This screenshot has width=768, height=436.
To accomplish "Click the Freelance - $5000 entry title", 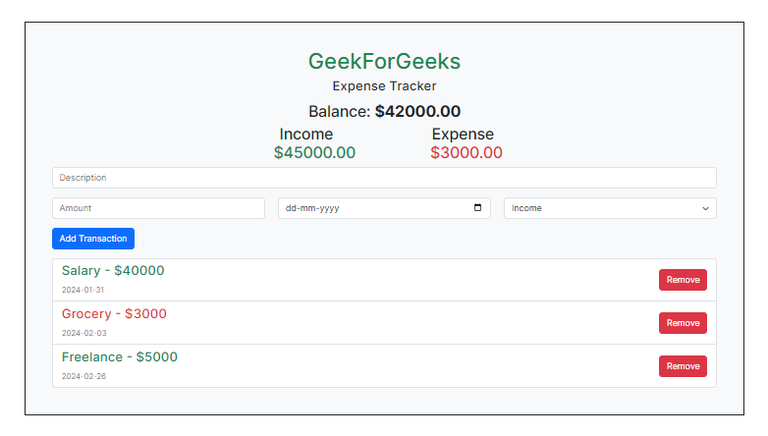I will (x=119, y=357).
